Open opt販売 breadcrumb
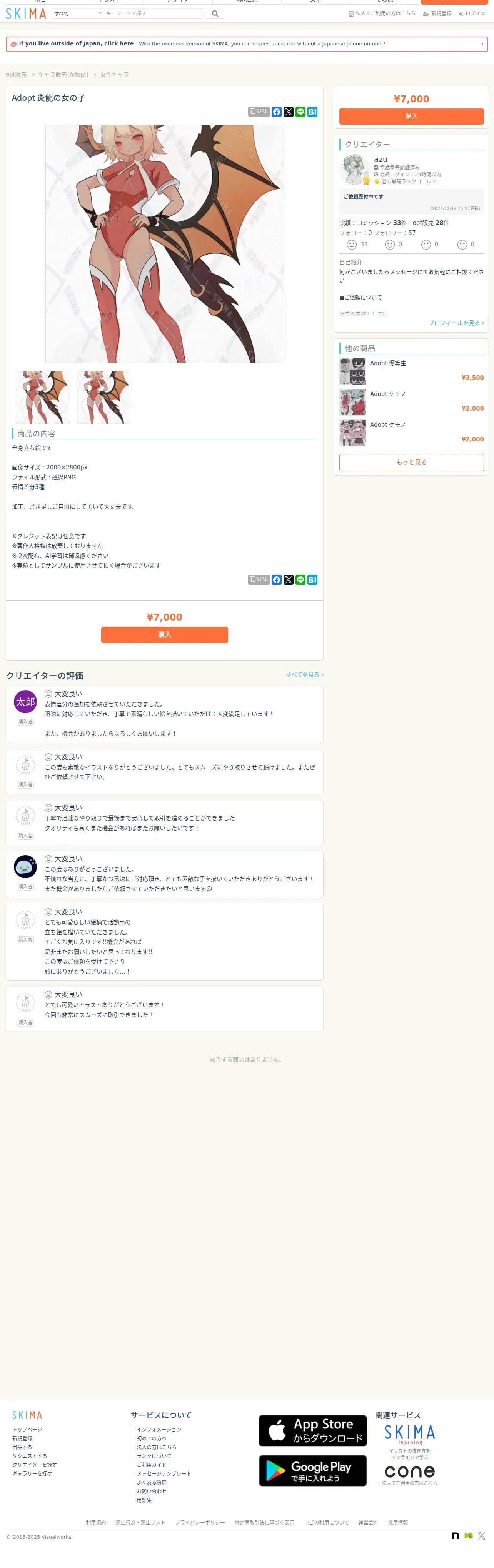Image resolution: width=494 pixels, height=1568 pixels. [x=17, y=74]
